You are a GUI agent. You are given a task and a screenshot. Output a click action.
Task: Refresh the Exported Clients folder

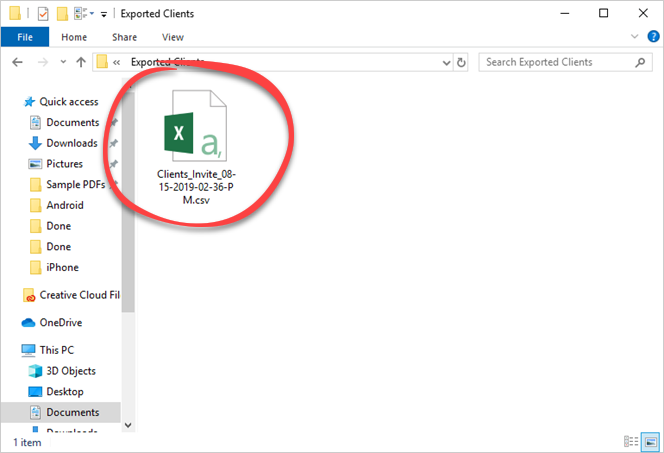pos(461,62)
